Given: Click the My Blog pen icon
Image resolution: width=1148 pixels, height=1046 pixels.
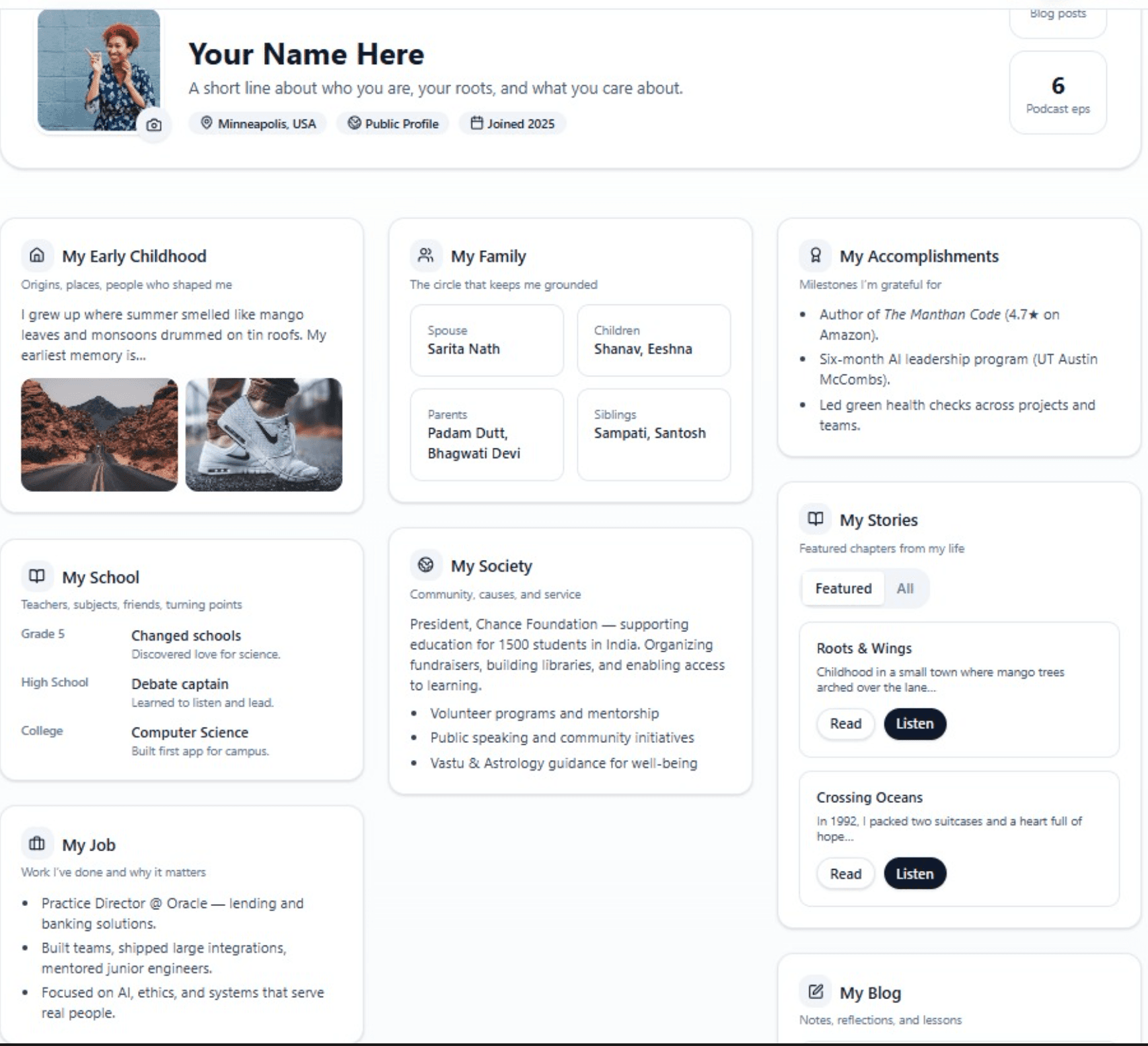Looking at the screenshot, I should [815, 991].
